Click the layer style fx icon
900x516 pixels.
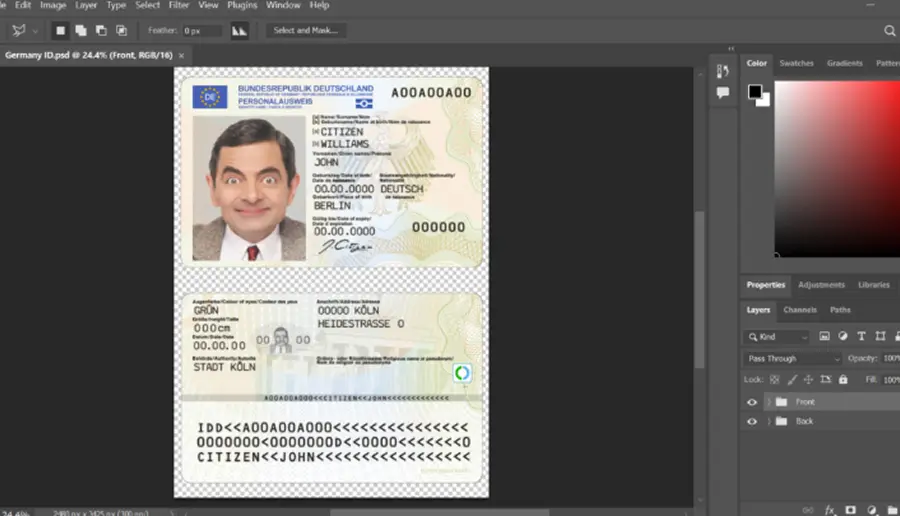point(829,510)
